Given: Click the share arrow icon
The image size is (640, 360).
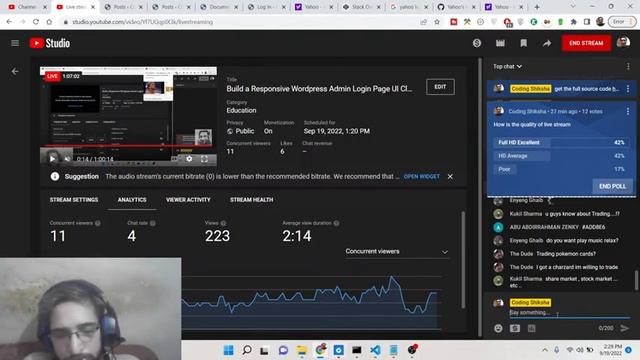Looking at the screenshot, I should tap(547, 43).
